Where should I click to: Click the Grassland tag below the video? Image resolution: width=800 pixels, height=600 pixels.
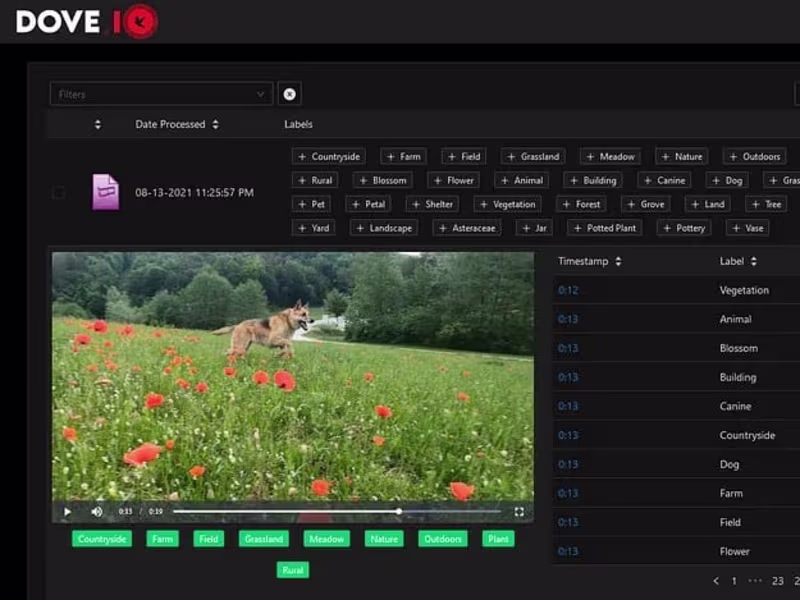click(x=263, y=539)
